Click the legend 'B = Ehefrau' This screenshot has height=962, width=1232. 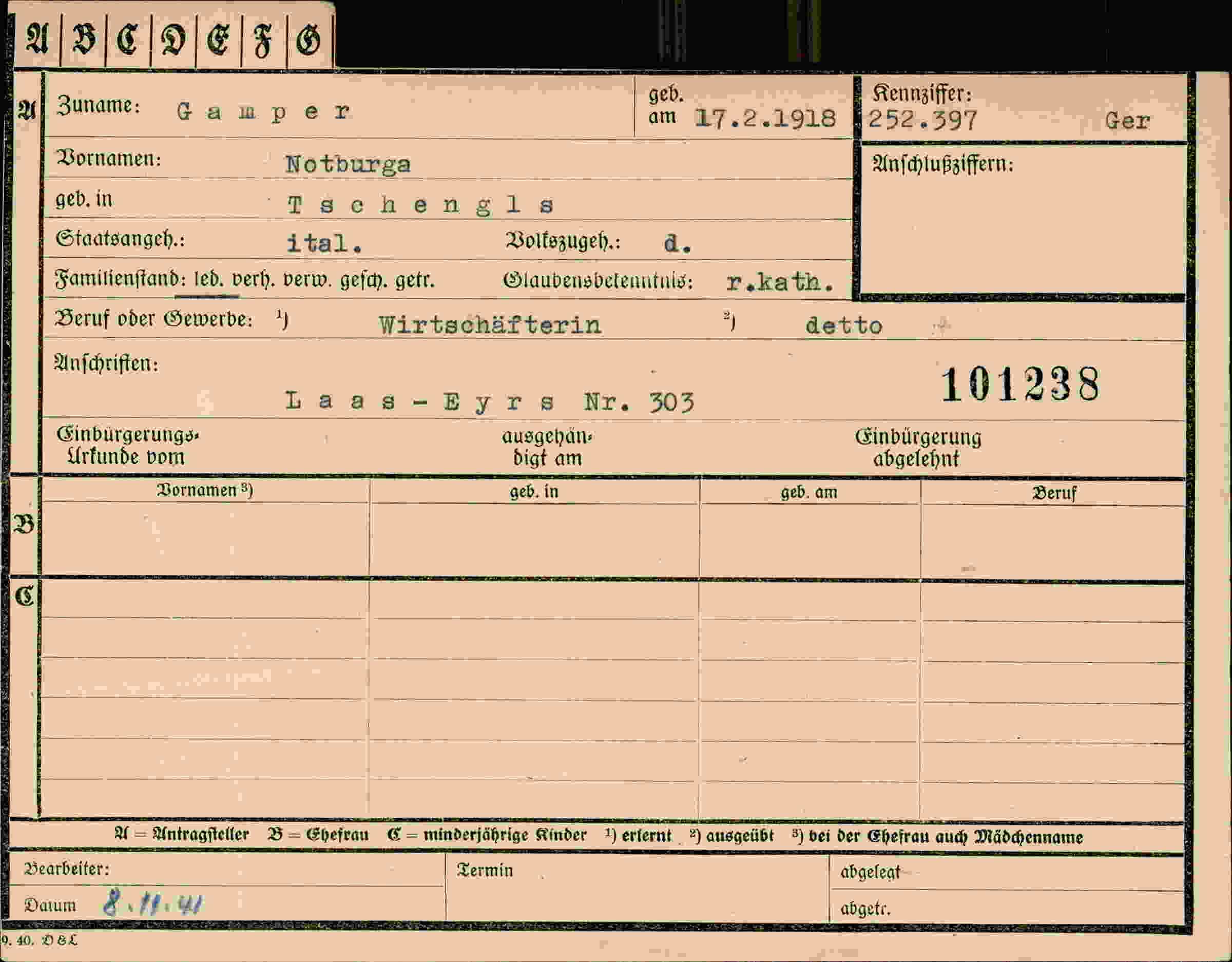[318, 835]
